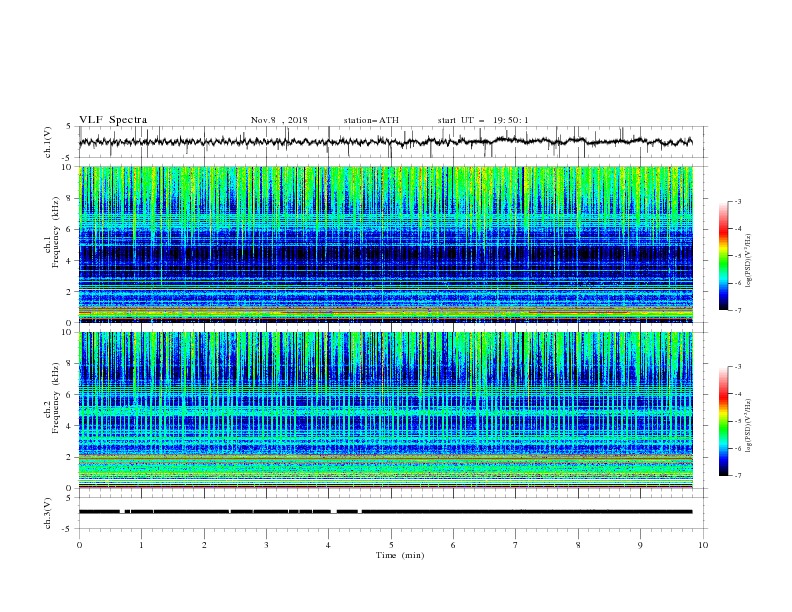Click the black ch.3 voltage trace bar
This screenshot has width=792, height=612.
385,512
